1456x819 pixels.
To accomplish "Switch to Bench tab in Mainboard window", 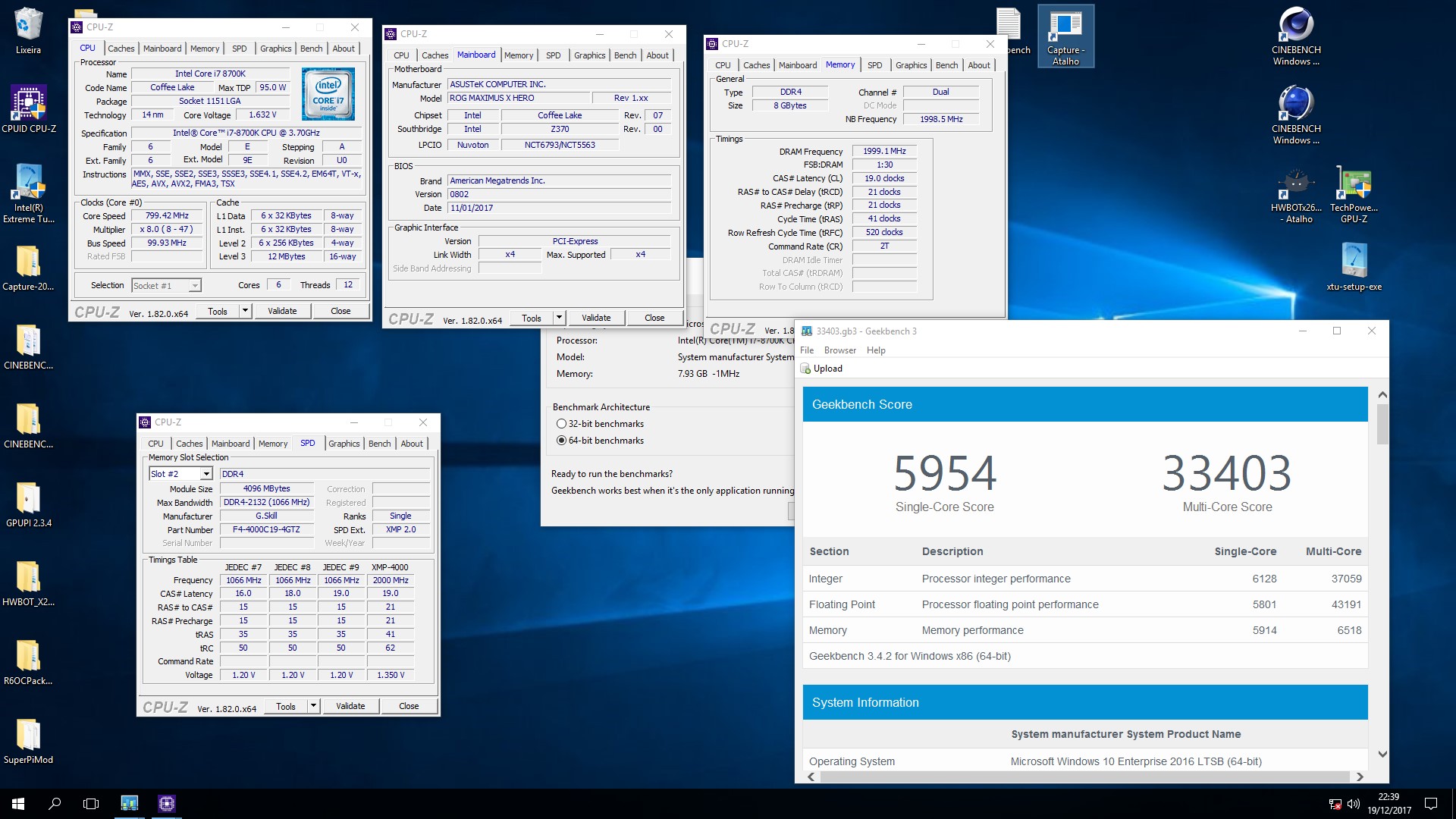I will 625,55.
